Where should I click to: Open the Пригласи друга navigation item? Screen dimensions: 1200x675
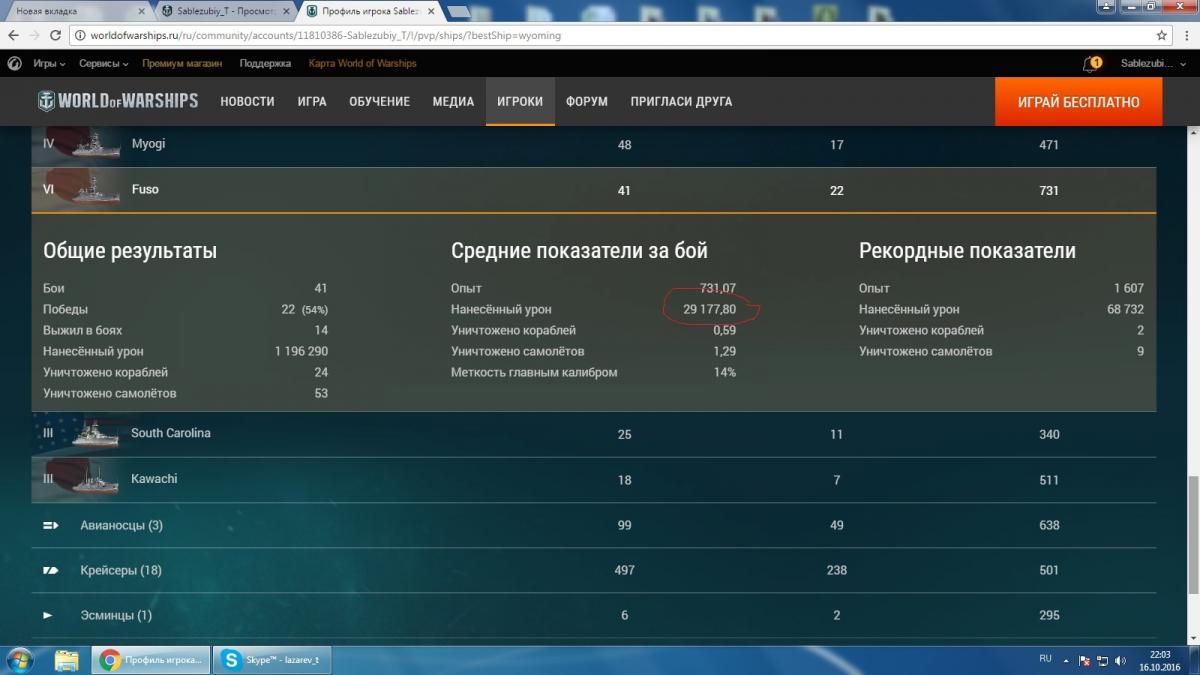point(681,101)
